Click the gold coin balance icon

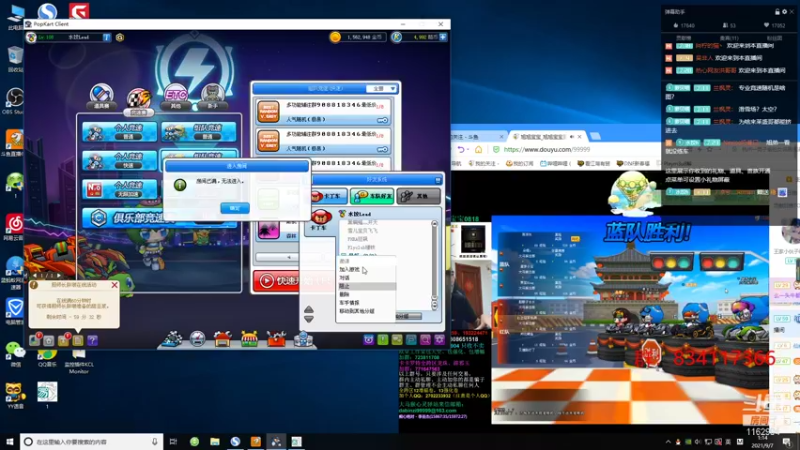[335, 37]
